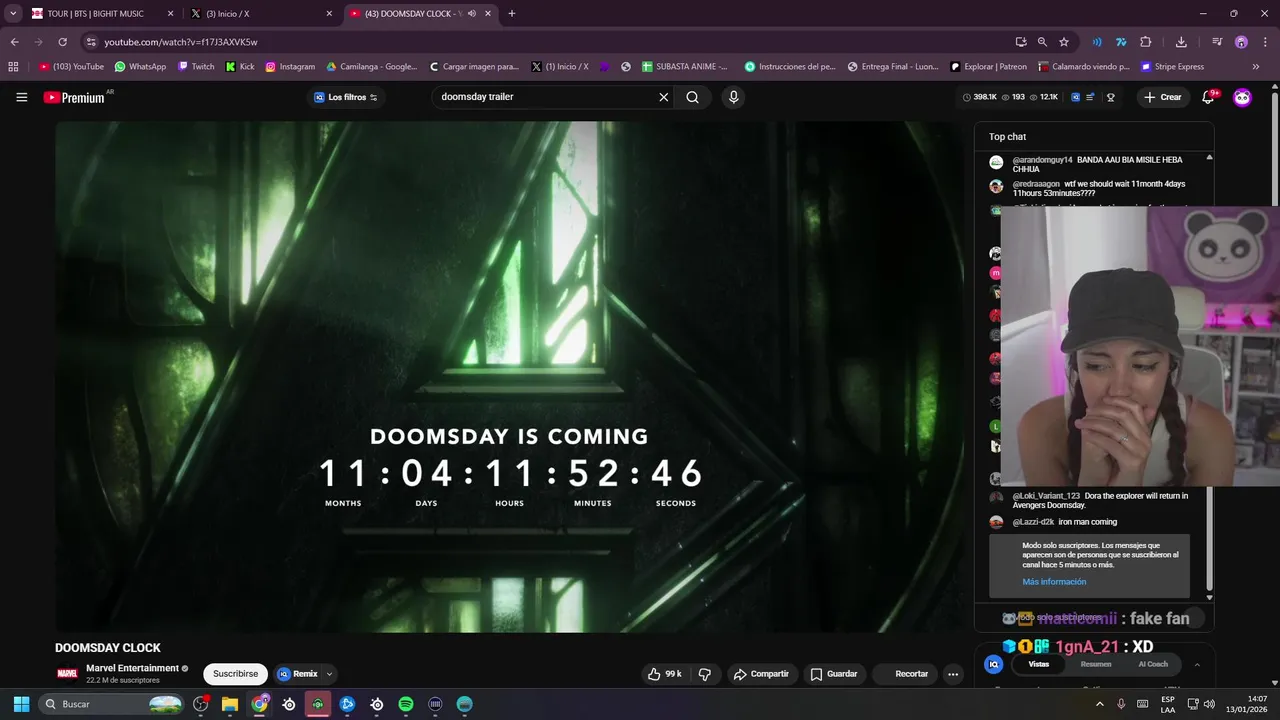This screenshot has height=720, width=1280.
Task: Start voice search with the microphone icon
Action: pyautogui.click(x=733, y=97)
